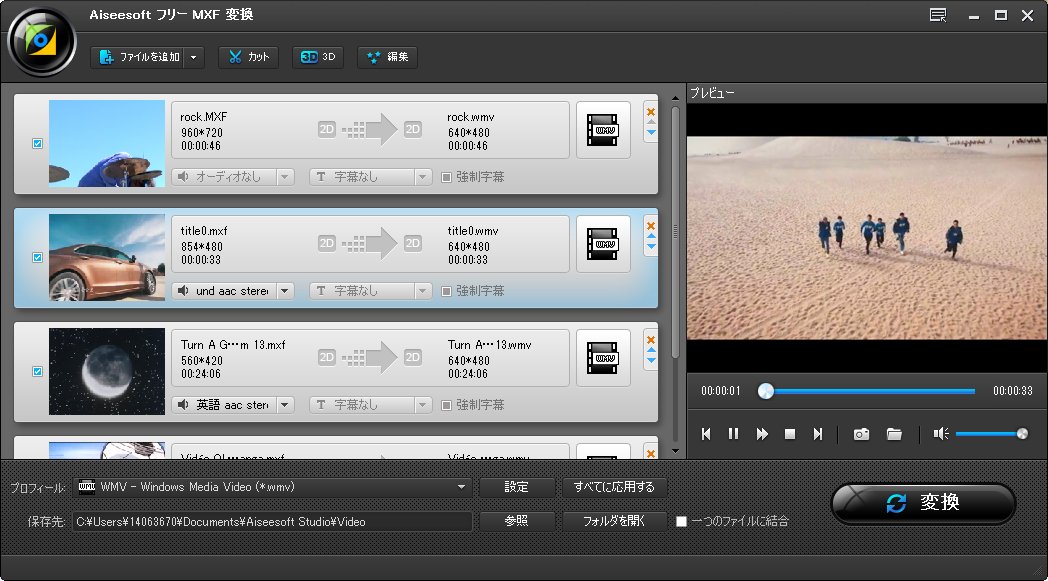Expand the add file dropdown arrow
The height and width of the screenshot is (581, 1048).
tap(194, 57)
